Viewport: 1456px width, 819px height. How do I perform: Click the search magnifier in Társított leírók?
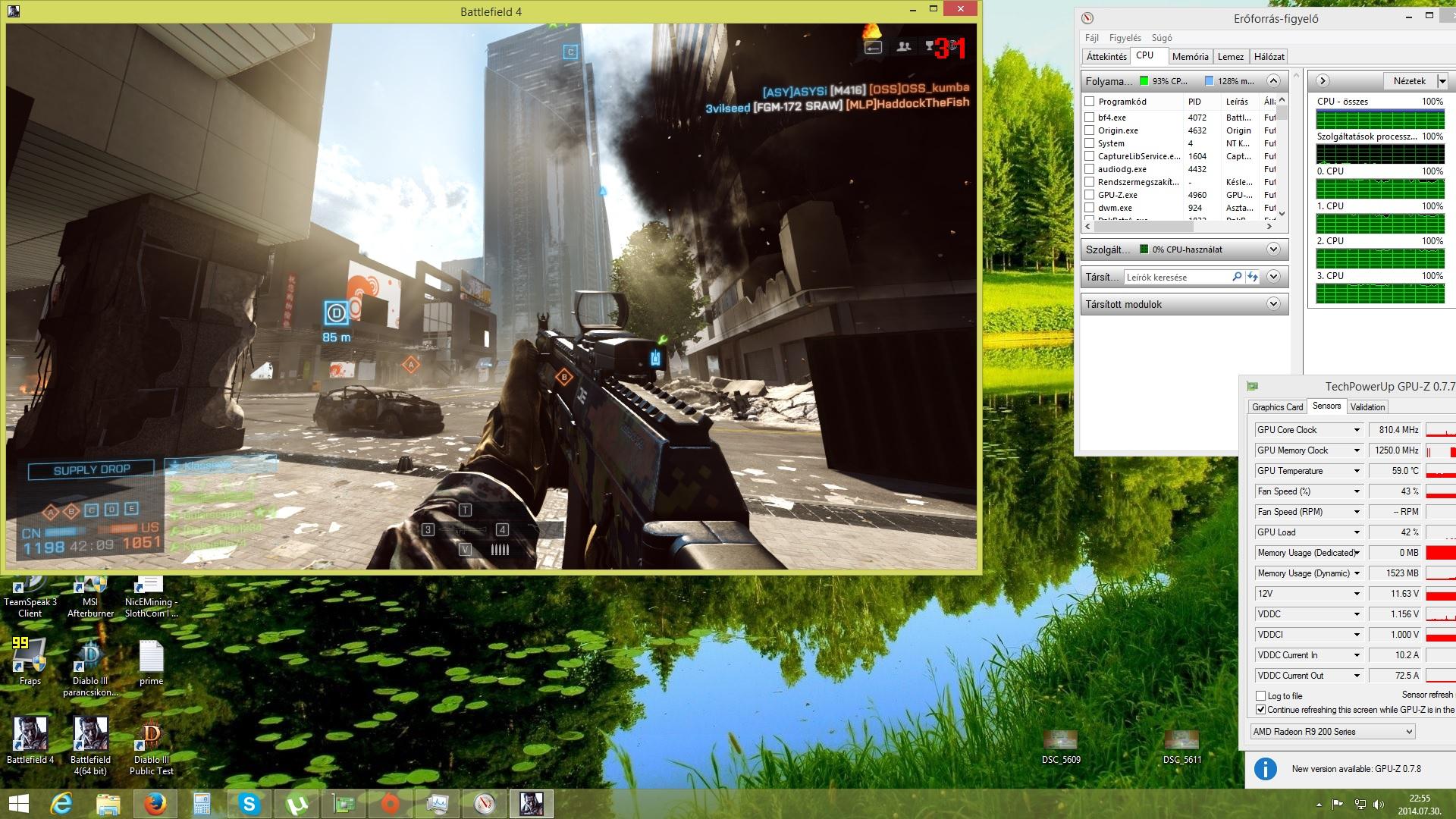[x=1237, y=277]
